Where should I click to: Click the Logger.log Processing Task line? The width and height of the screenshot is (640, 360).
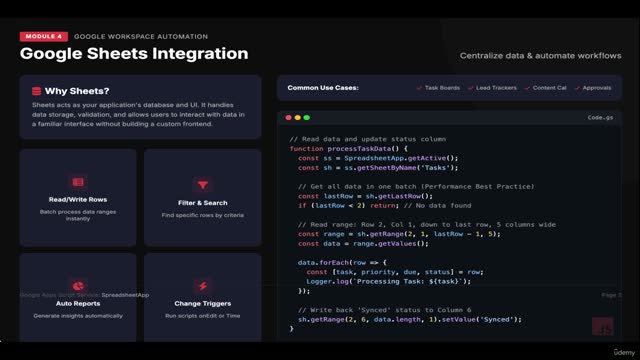(389, 281)
